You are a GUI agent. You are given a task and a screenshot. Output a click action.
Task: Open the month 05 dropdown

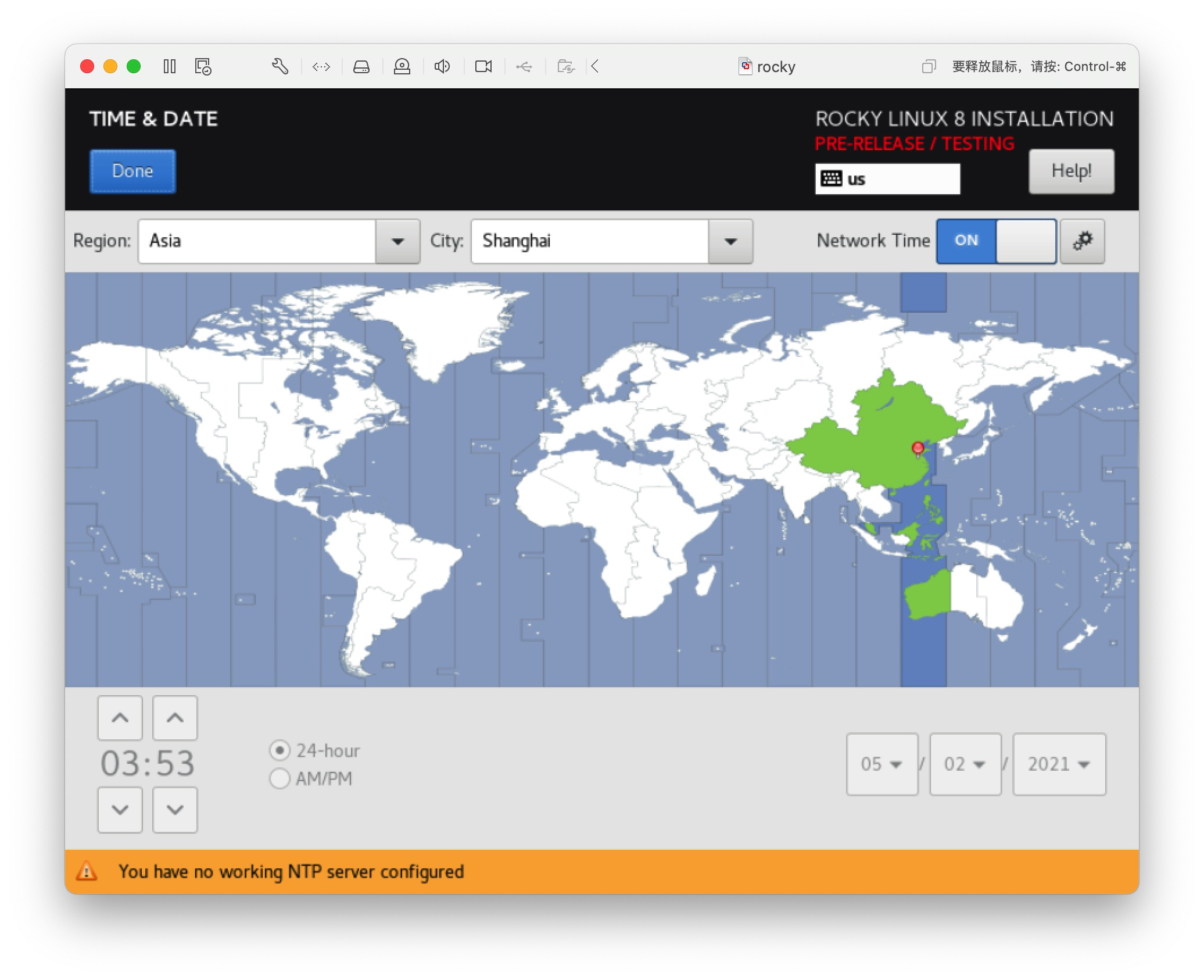tap(881, 764)
